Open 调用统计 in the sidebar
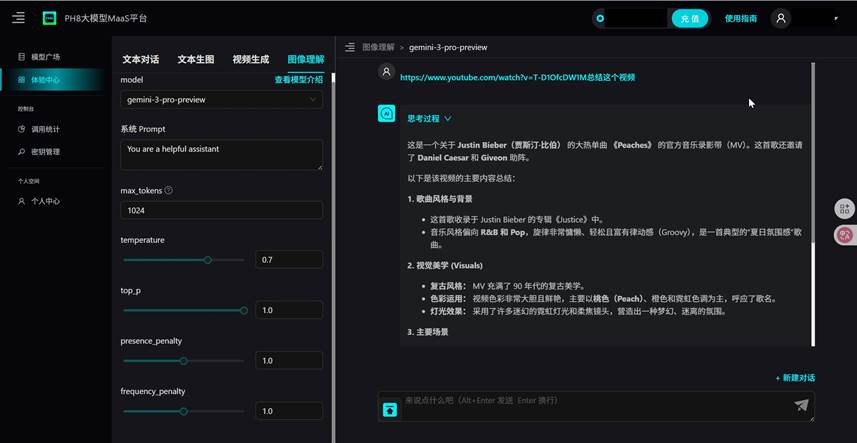Screen dimensions: 857x443 (45, 129)
